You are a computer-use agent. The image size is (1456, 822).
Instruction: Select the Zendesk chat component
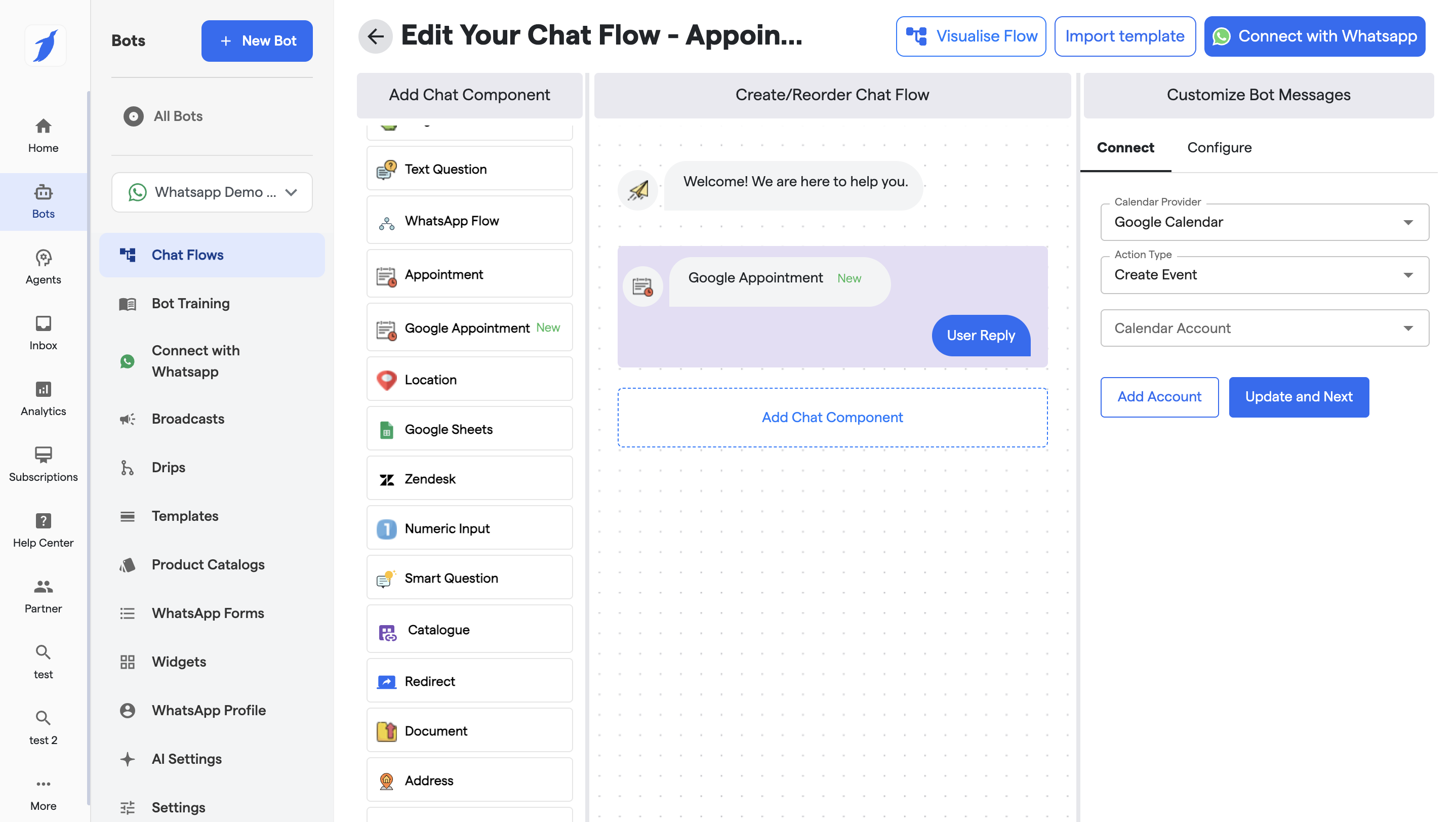coord(469,478)
